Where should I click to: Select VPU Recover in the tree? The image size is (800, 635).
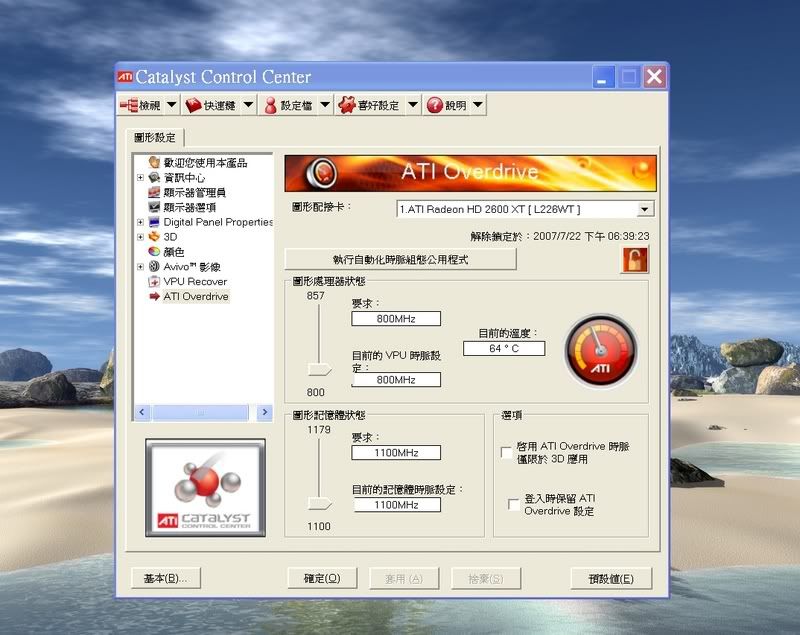195,282
